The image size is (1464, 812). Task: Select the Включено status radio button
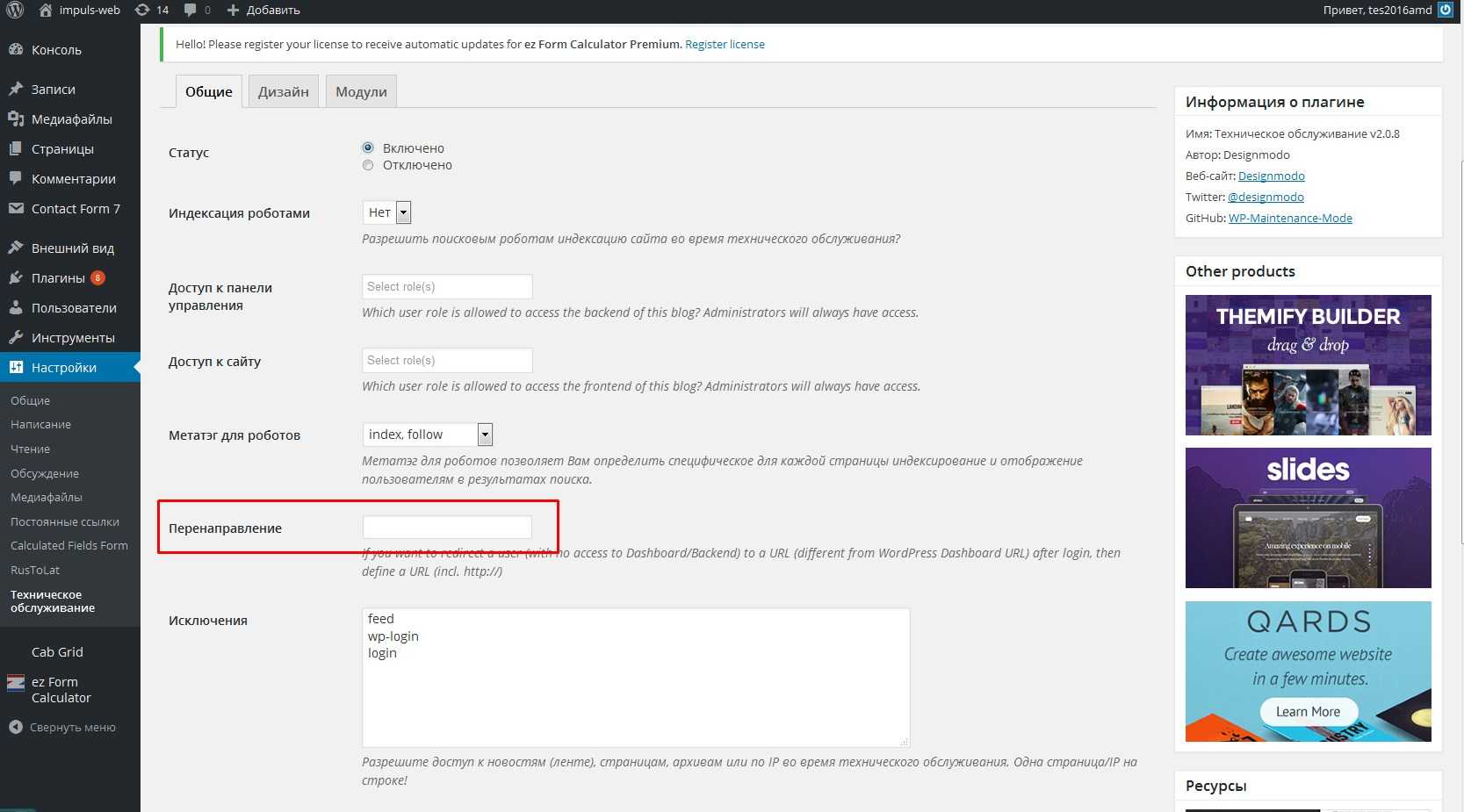tap(368, 147)
